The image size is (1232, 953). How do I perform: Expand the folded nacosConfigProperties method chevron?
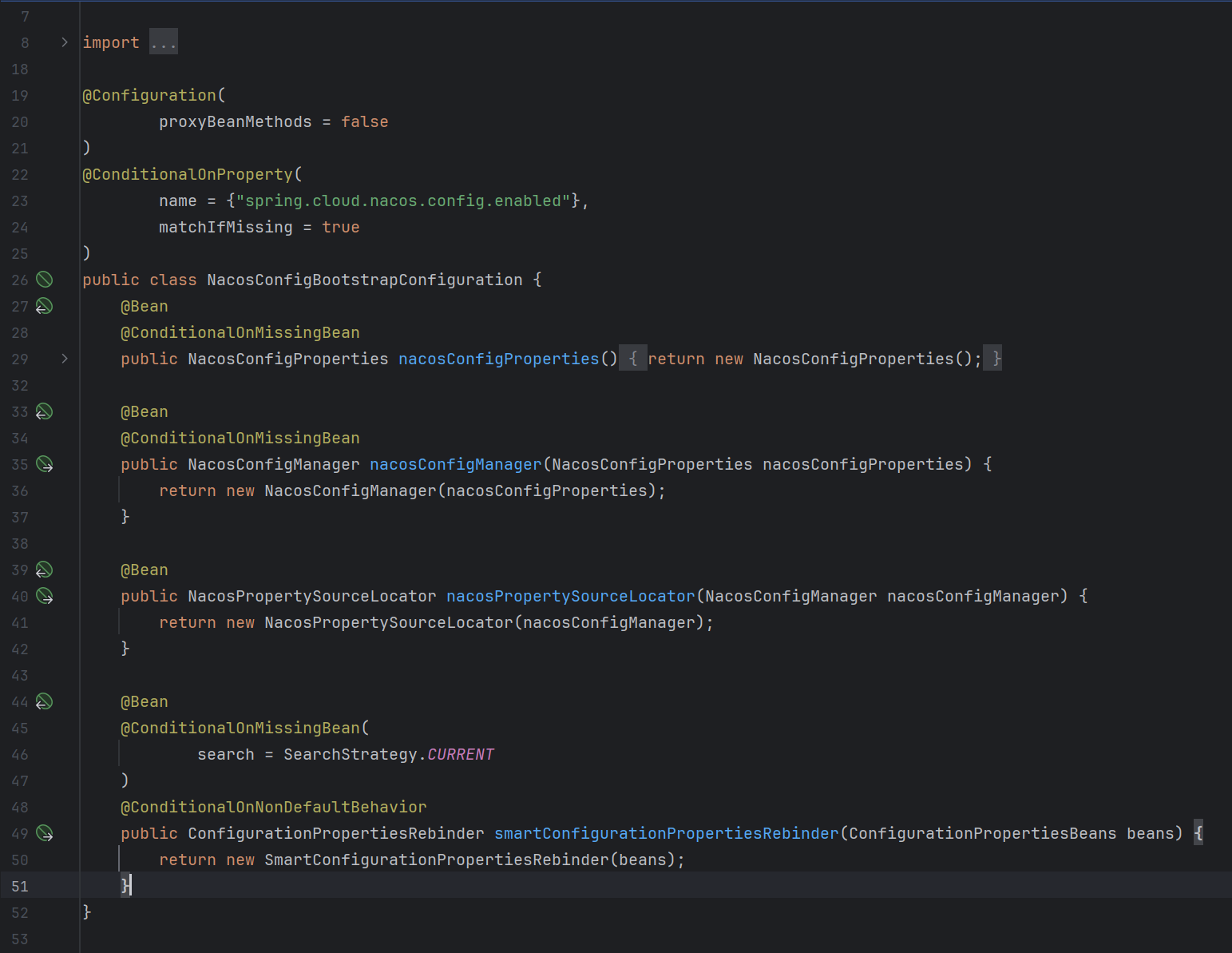[65, 359]
